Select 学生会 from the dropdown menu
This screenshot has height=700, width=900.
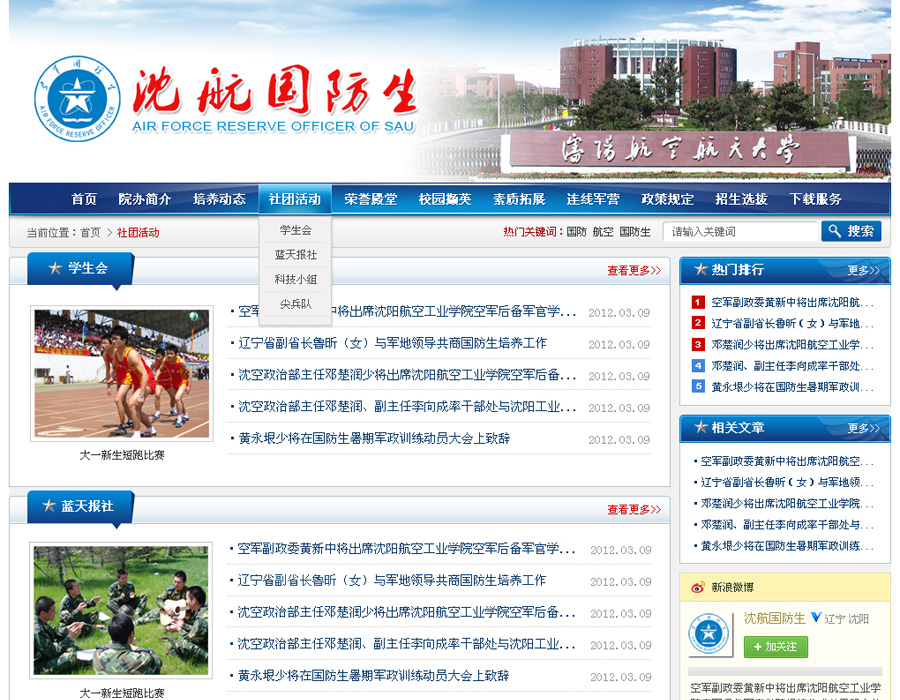pyautogui.click(x=295, y=230)
